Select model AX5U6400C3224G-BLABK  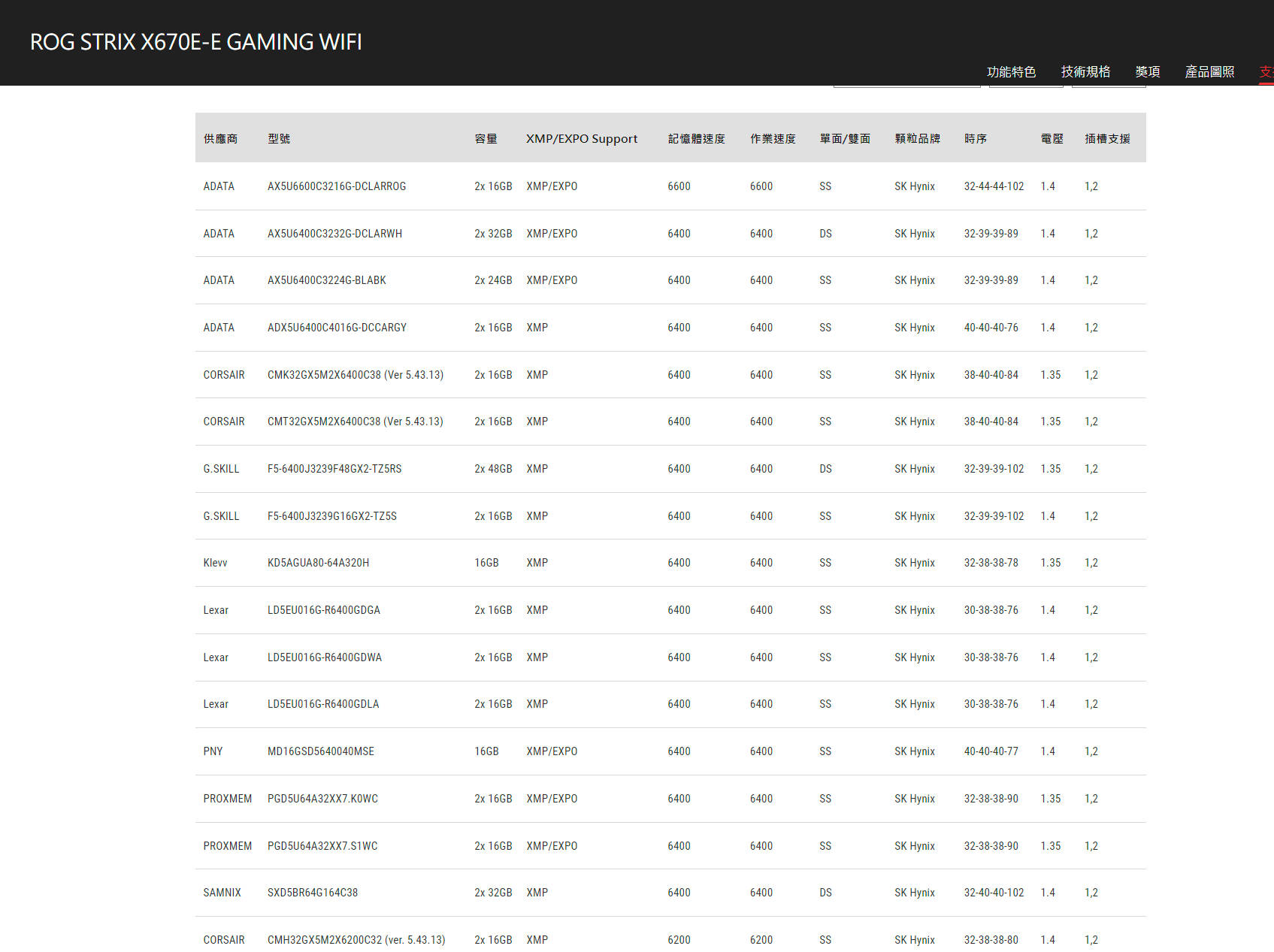point(327,280)
